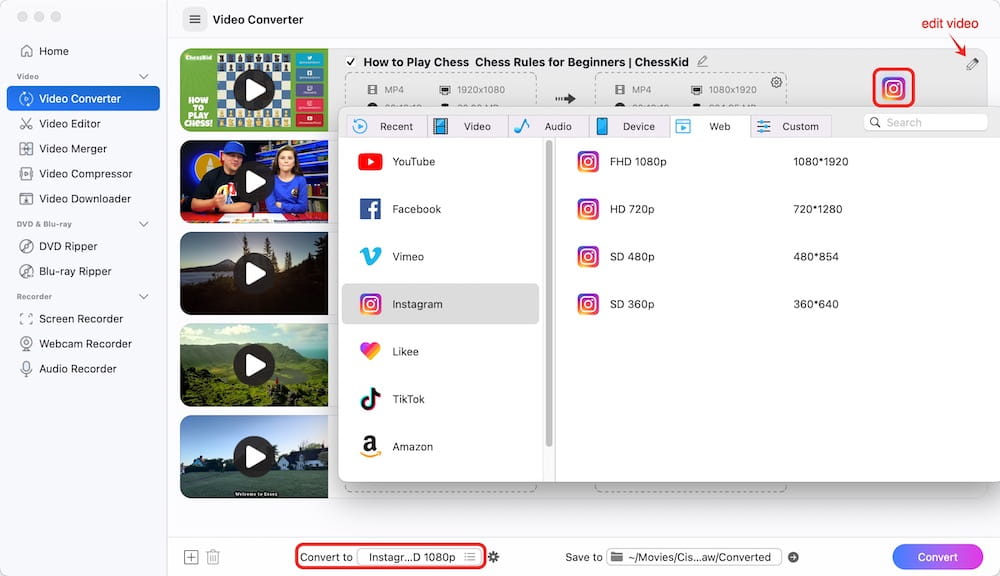Open the Convert to format dropdown
The image size is (1000, 576).
tap(420, 557)
